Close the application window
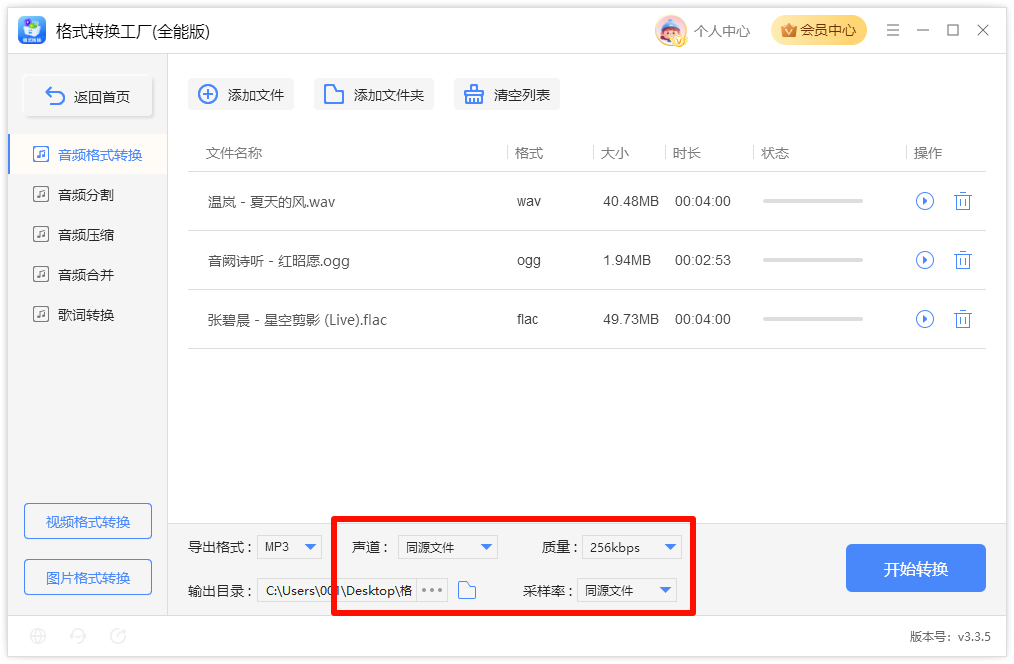 click(x=982, y=30)
